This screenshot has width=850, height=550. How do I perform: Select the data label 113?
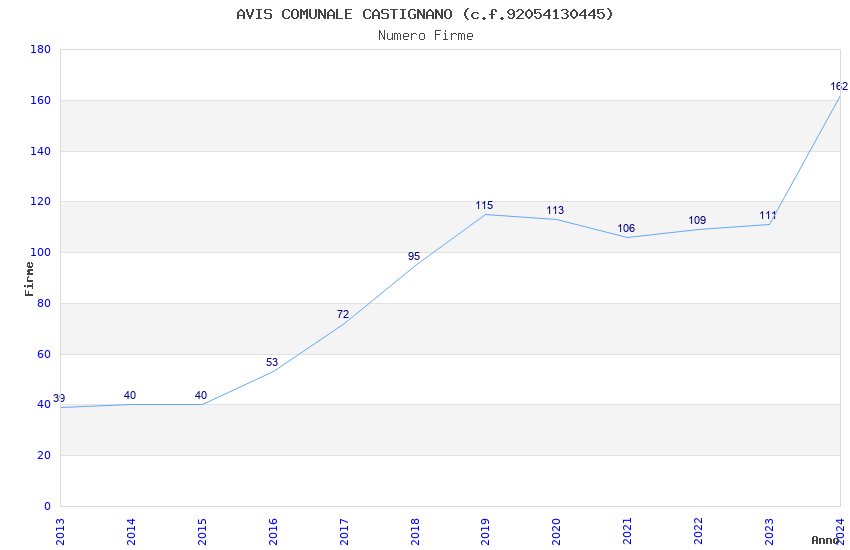coord(555,210)
